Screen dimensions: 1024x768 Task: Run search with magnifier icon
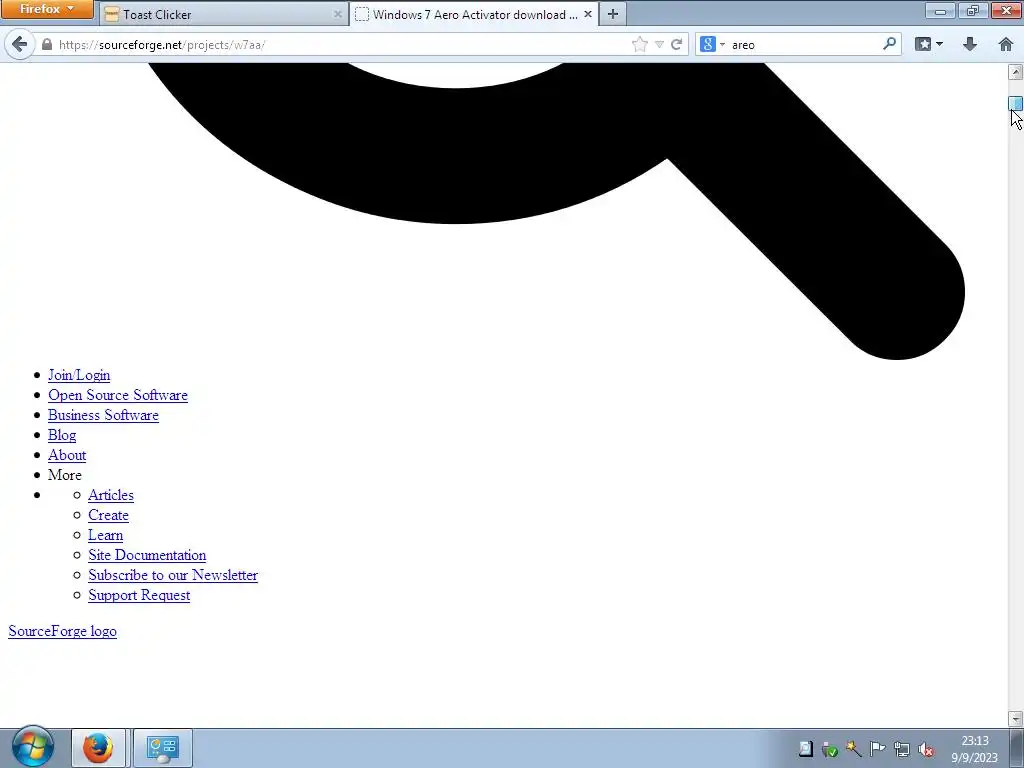coord(889,44)
